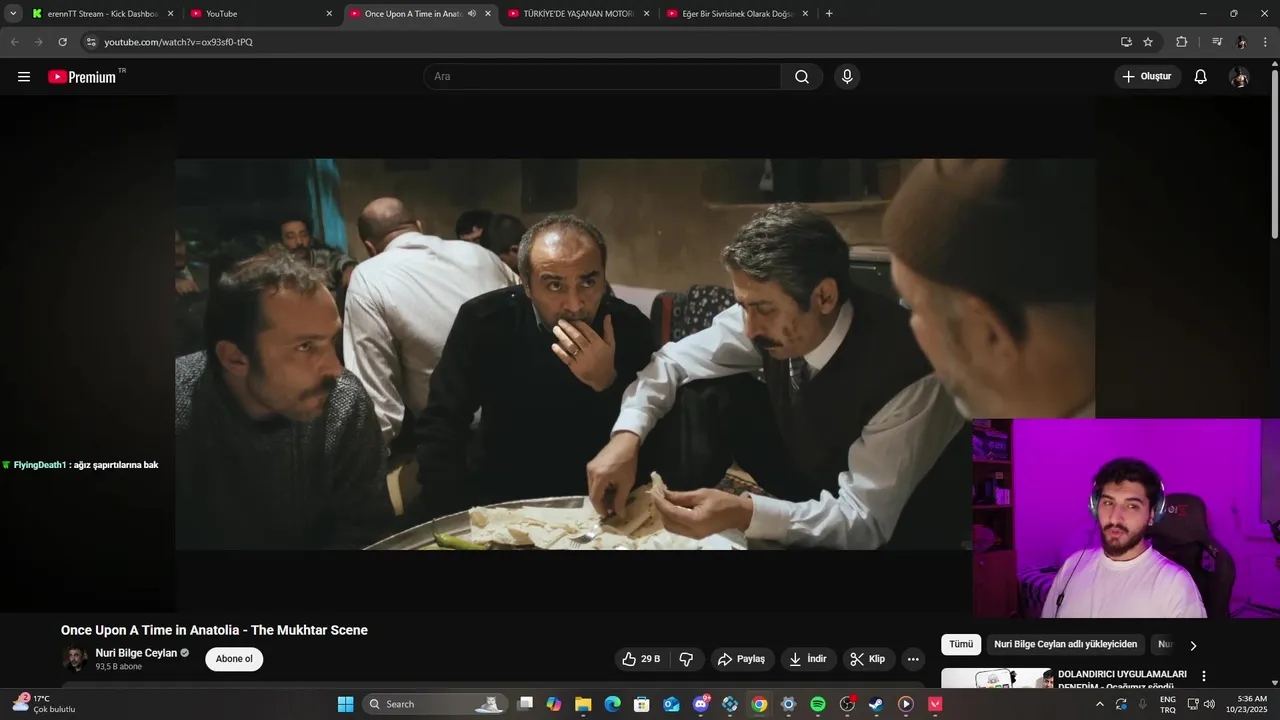The width and height of the screenshot is (1280, 720).
Task: Mute the Once Upon A Time tab audio
Action: pos(472,14)
